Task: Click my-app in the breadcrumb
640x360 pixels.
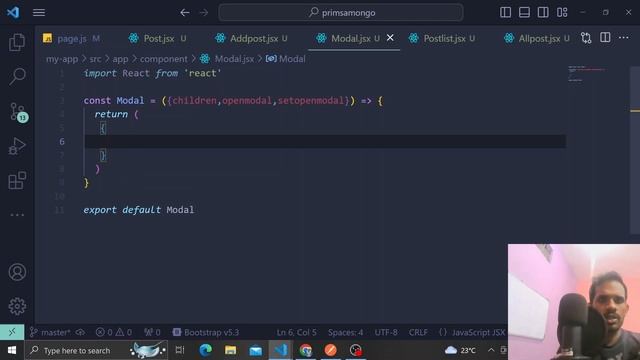Action: (x=62, y=59)
